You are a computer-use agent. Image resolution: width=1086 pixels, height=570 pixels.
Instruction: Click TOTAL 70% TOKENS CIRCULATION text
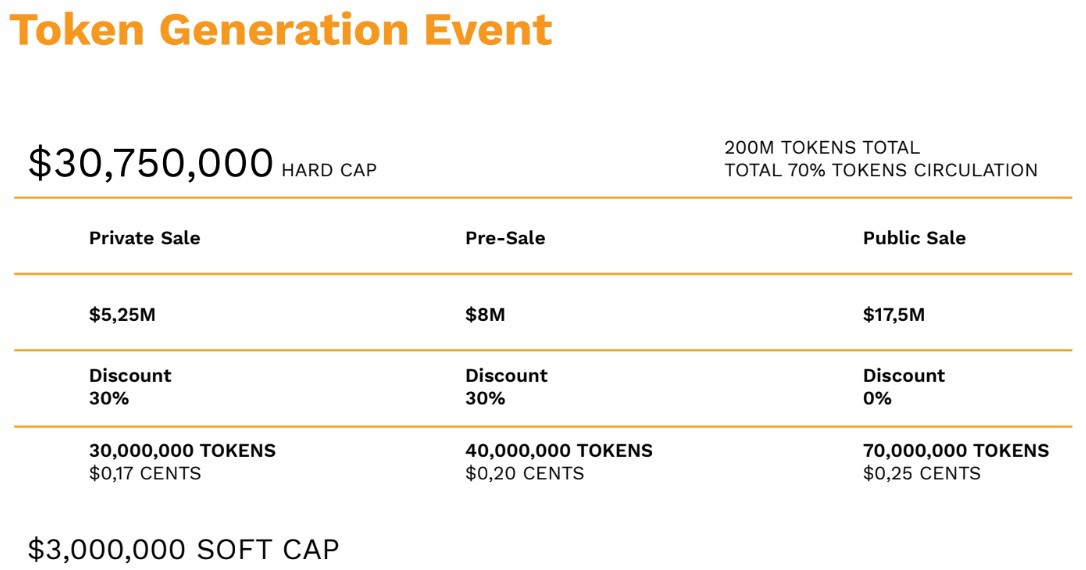coord(881,170)
